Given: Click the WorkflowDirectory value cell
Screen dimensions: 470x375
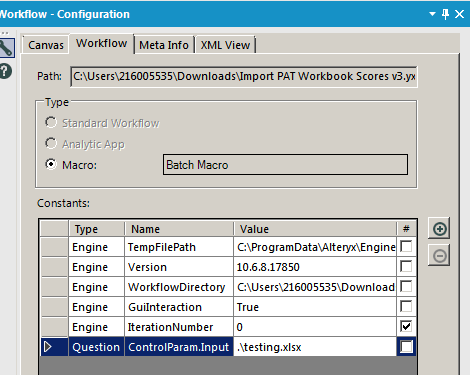Looking at the screenshot, I should (x=315, y=287).
